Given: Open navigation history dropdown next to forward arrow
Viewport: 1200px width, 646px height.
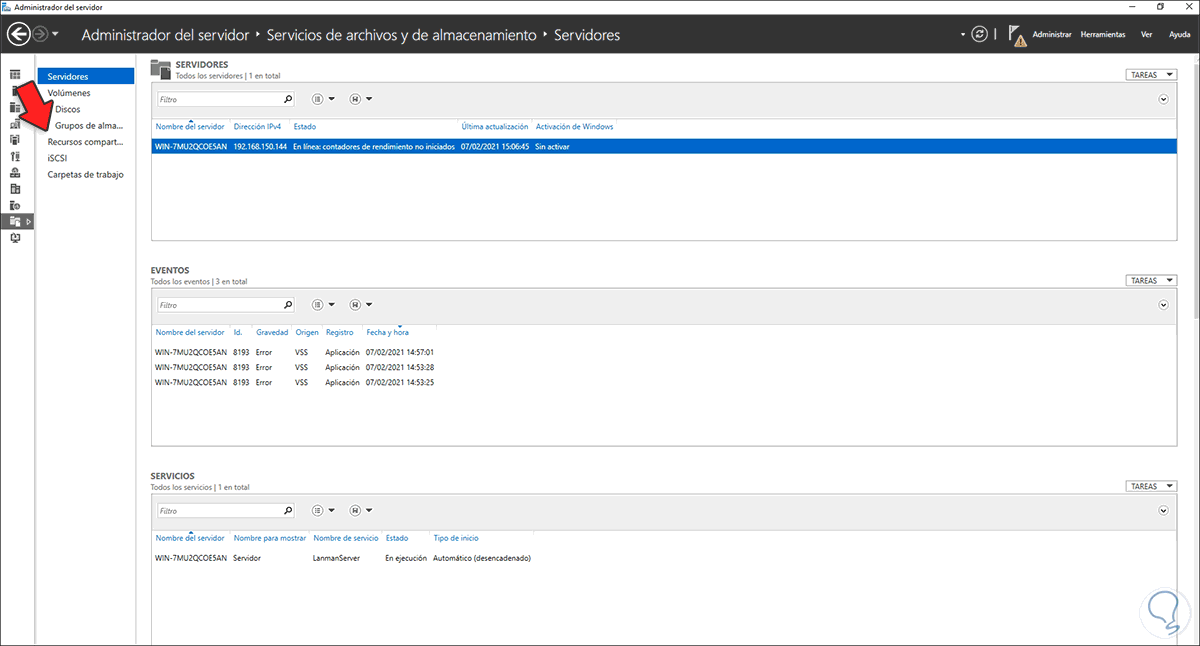Looking at the screenshot, I should 55,35.
